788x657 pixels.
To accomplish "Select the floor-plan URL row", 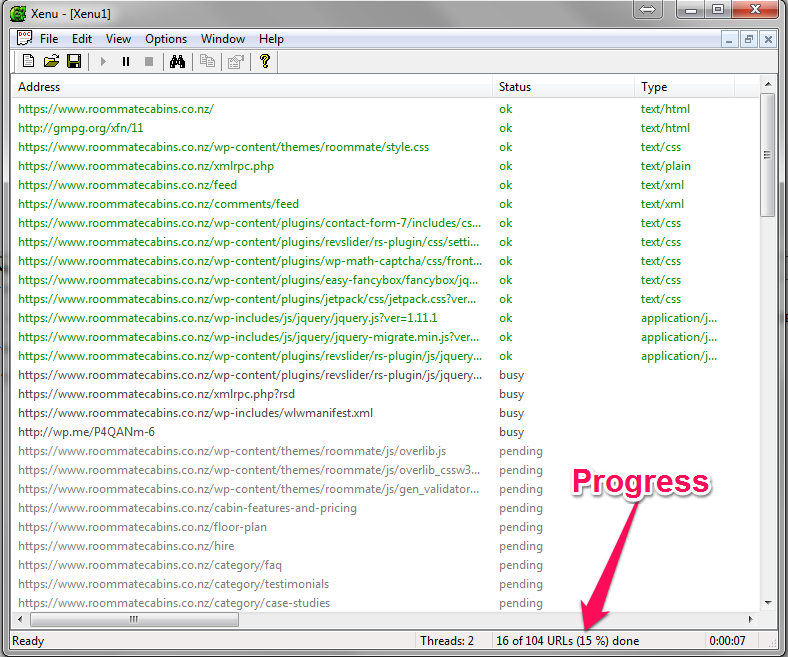I will 385,527.
